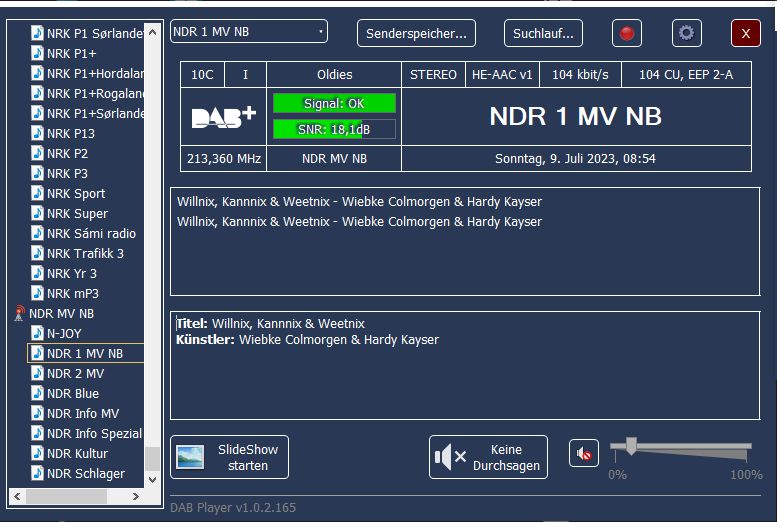Click the music note icon beside N-JOY
Viewport: 777px width, 522px height.
coord(37,334)
